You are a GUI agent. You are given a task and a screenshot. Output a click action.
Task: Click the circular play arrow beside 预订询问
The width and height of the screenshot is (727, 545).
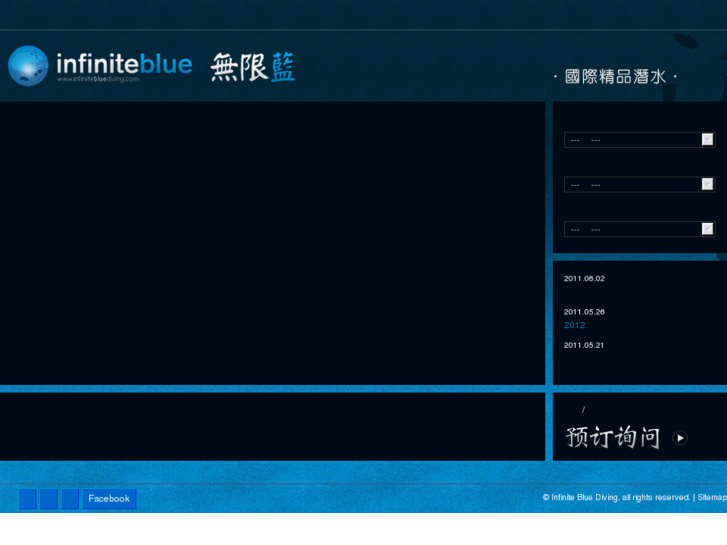click(680, 438)
